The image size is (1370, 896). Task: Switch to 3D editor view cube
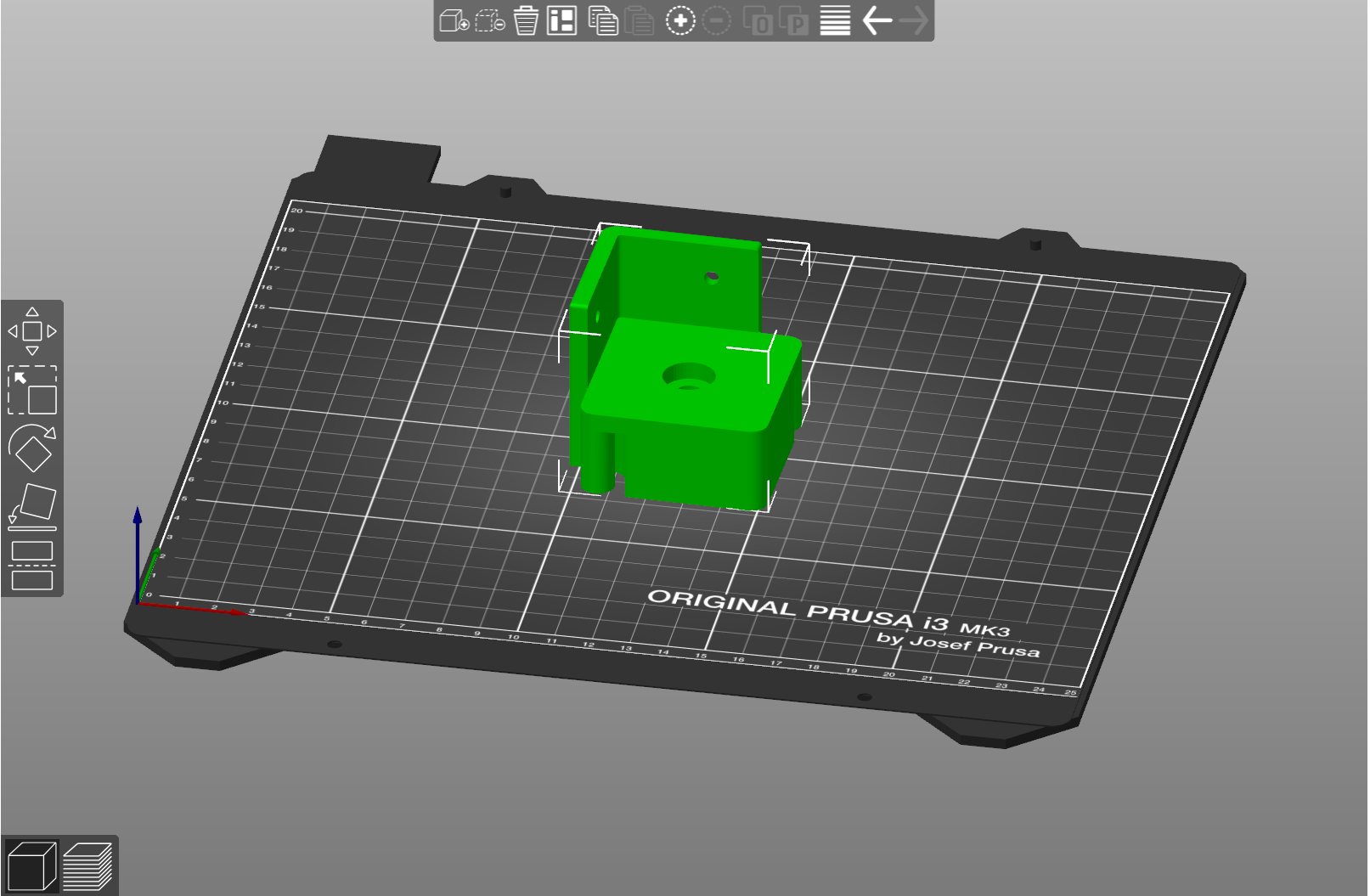(31, 865)
